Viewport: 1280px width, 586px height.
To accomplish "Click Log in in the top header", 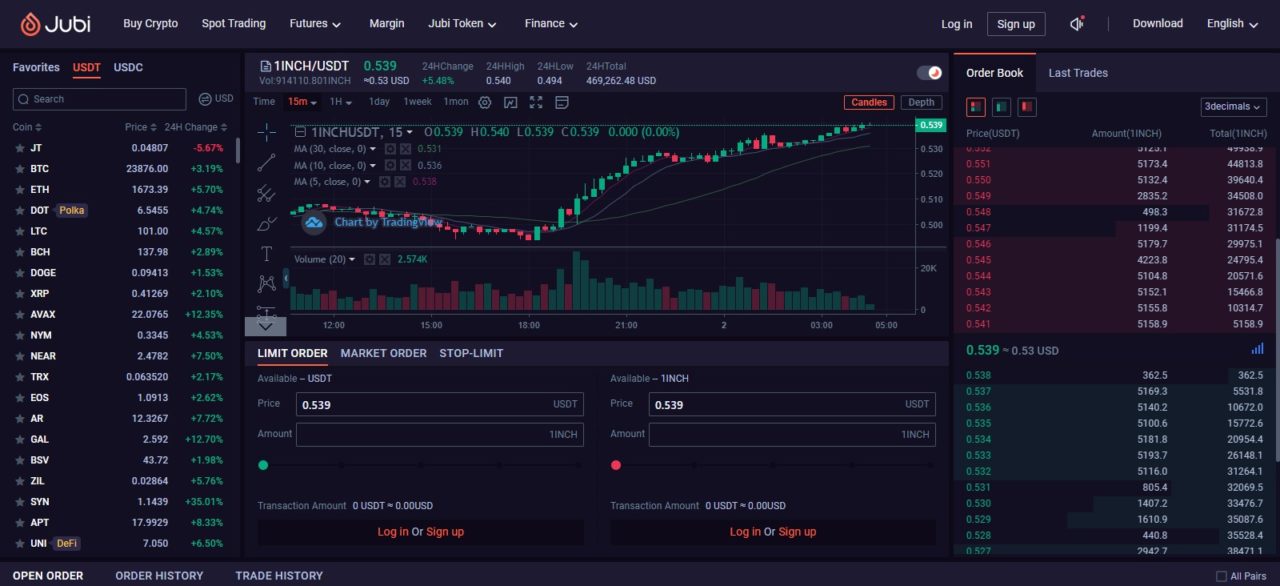I will (956, 24).
